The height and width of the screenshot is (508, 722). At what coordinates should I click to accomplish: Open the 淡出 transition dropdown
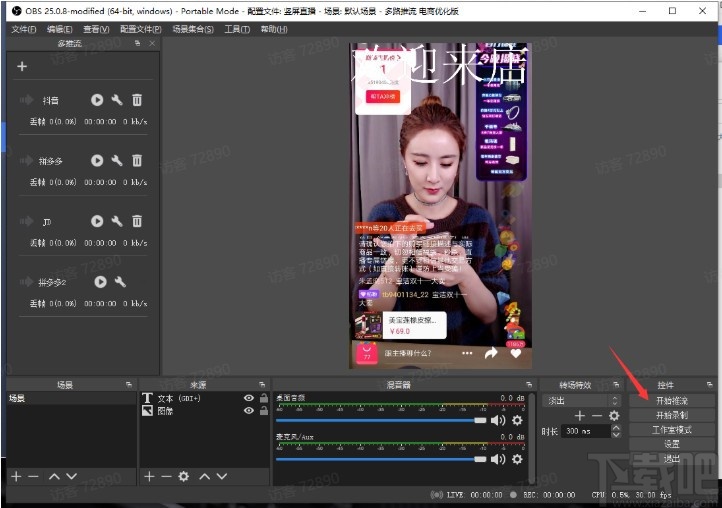[580, 401]
